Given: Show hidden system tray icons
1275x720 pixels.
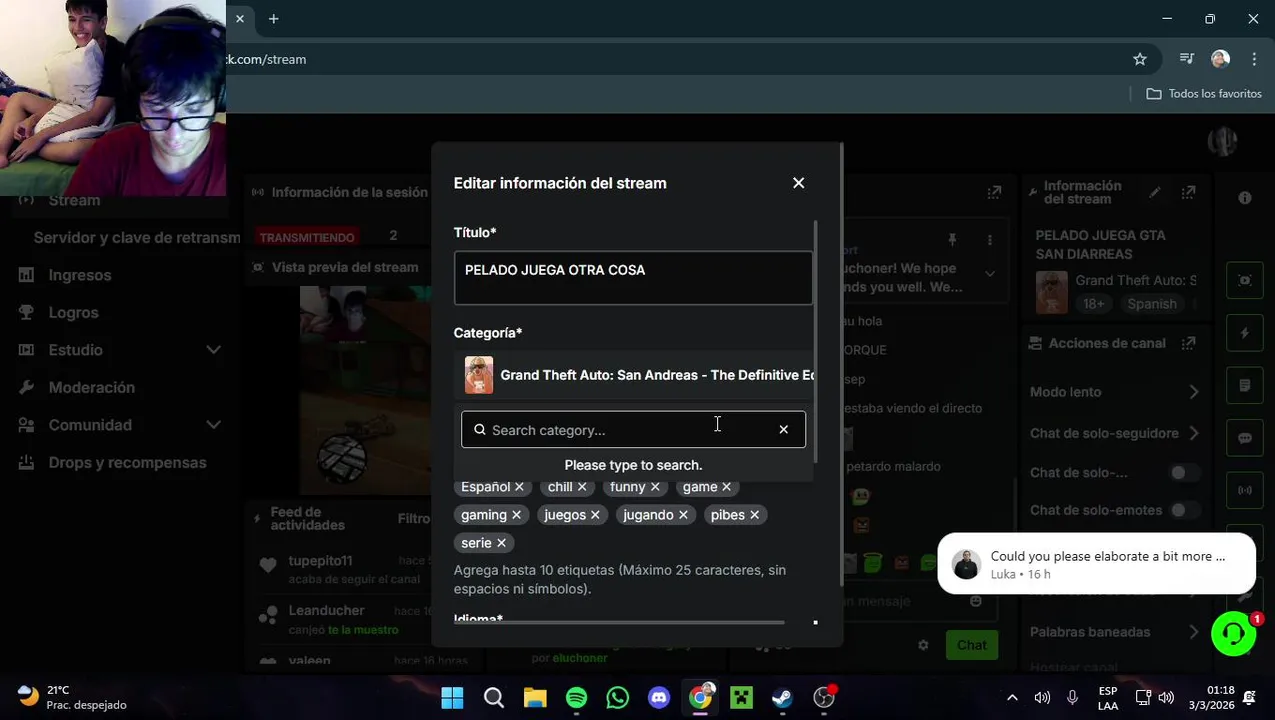Looking at the screenshot, I should pos(1012,697).
